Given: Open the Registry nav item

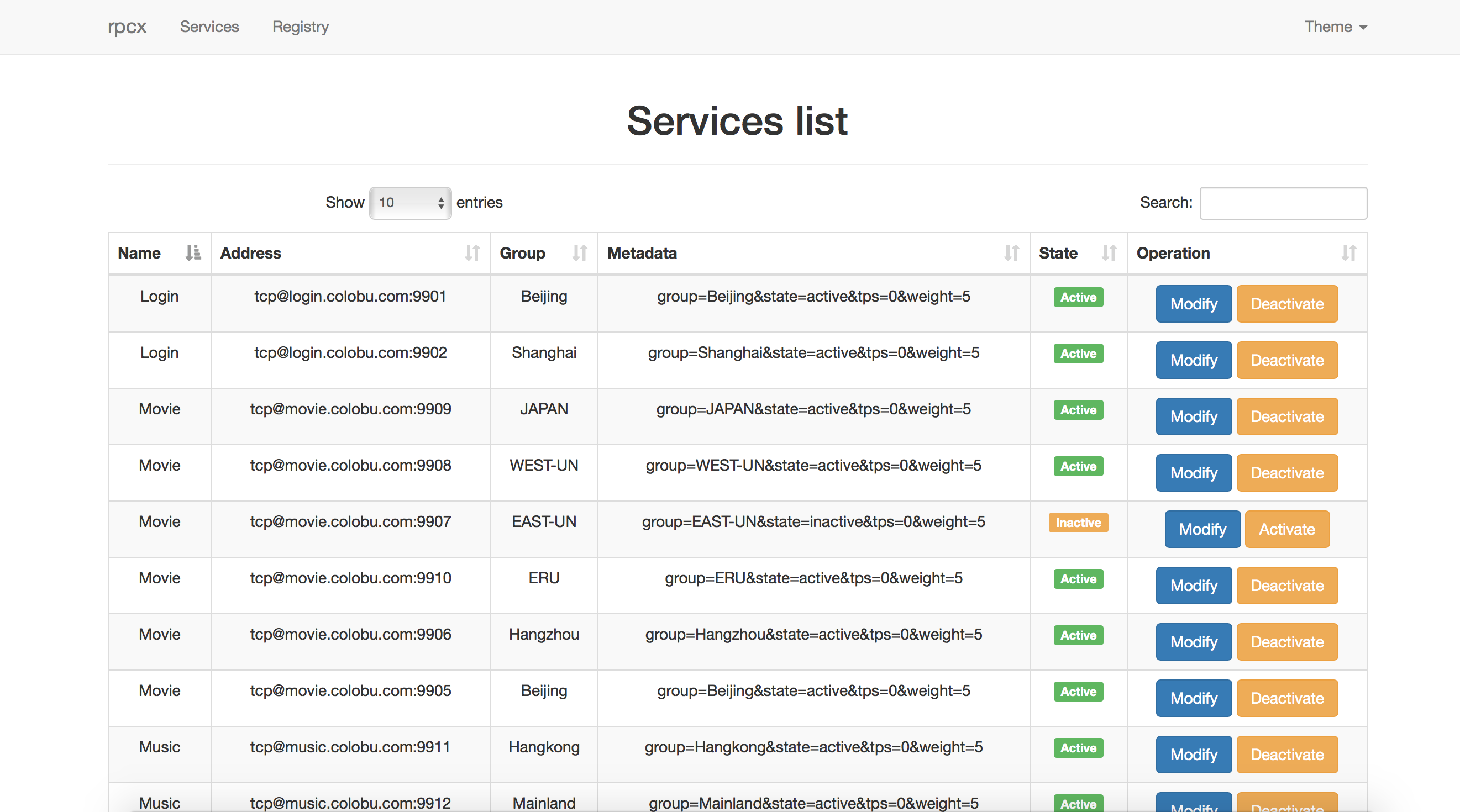Looking at the screenshot, I should click(301, 27).
